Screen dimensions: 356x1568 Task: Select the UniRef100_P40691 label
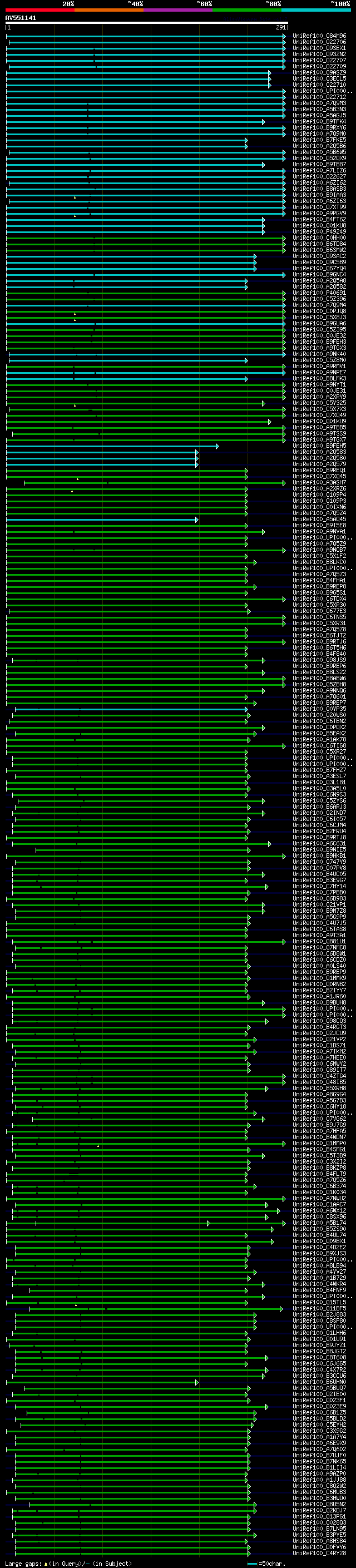(319, 293)
